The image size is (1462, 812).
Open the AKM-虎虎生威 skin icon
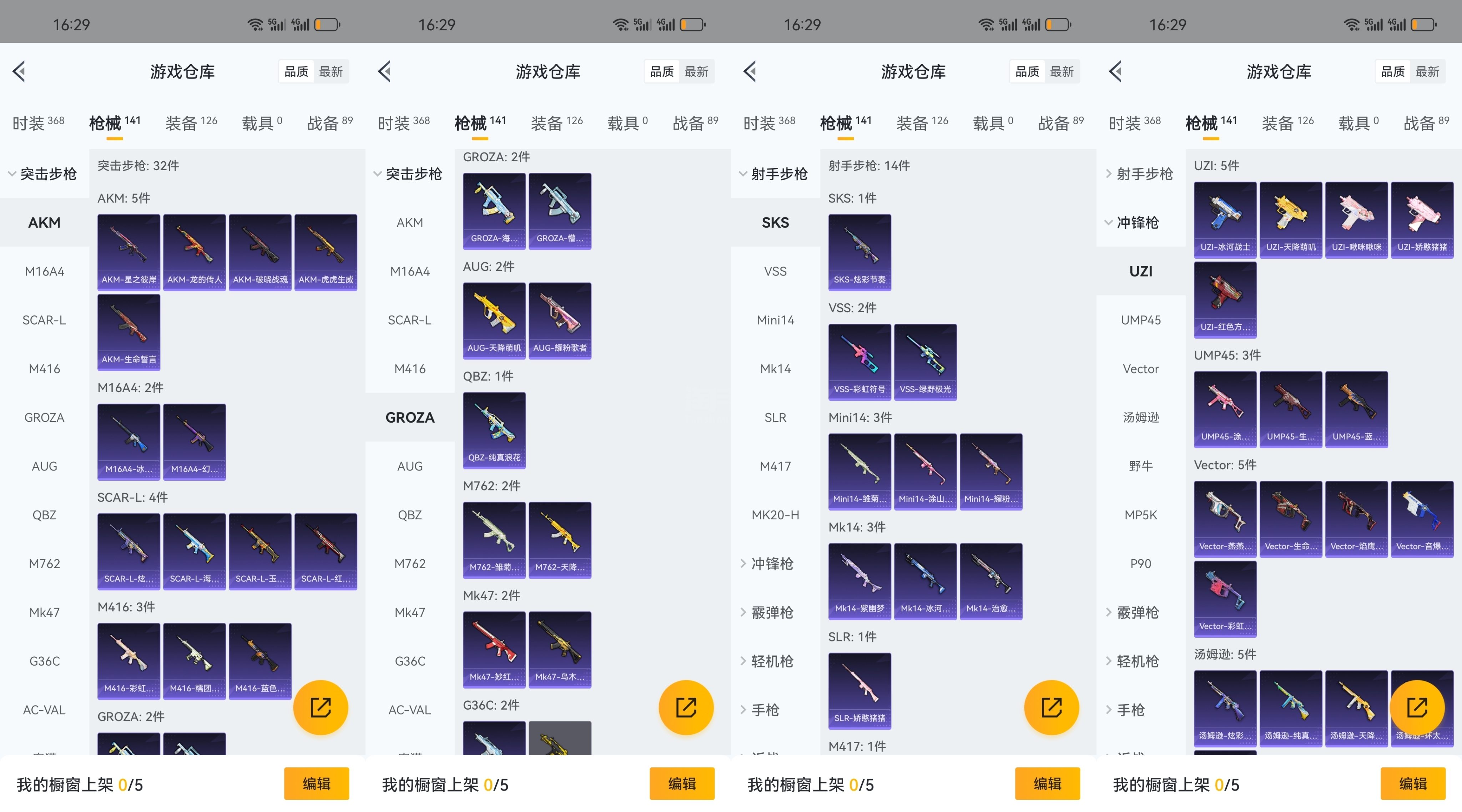pos(326,252)
